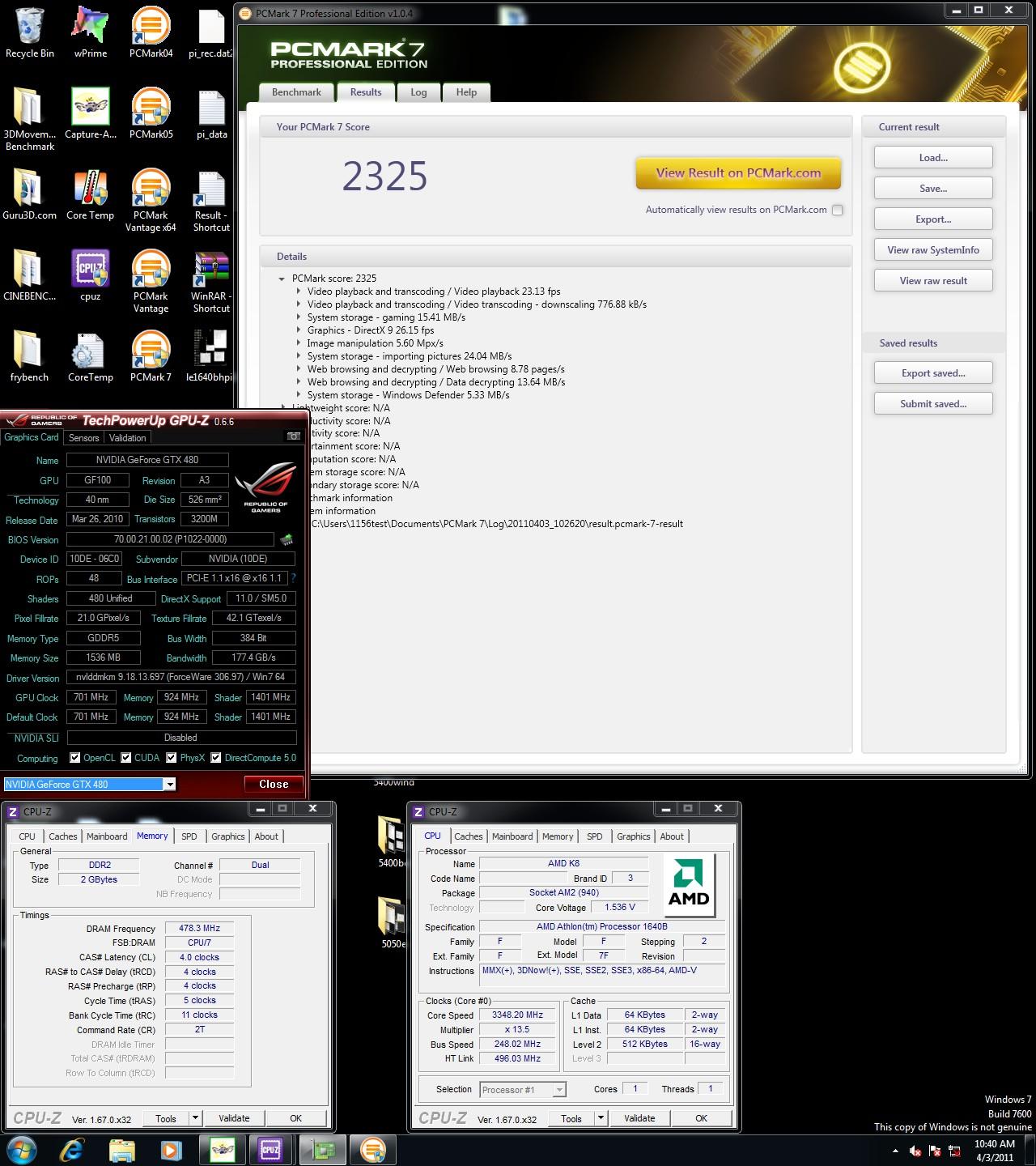Viewport: 1036px width, 1166px height.
Task: Expand Graphics - DirectX 9 entry
Action: point(299,330)
